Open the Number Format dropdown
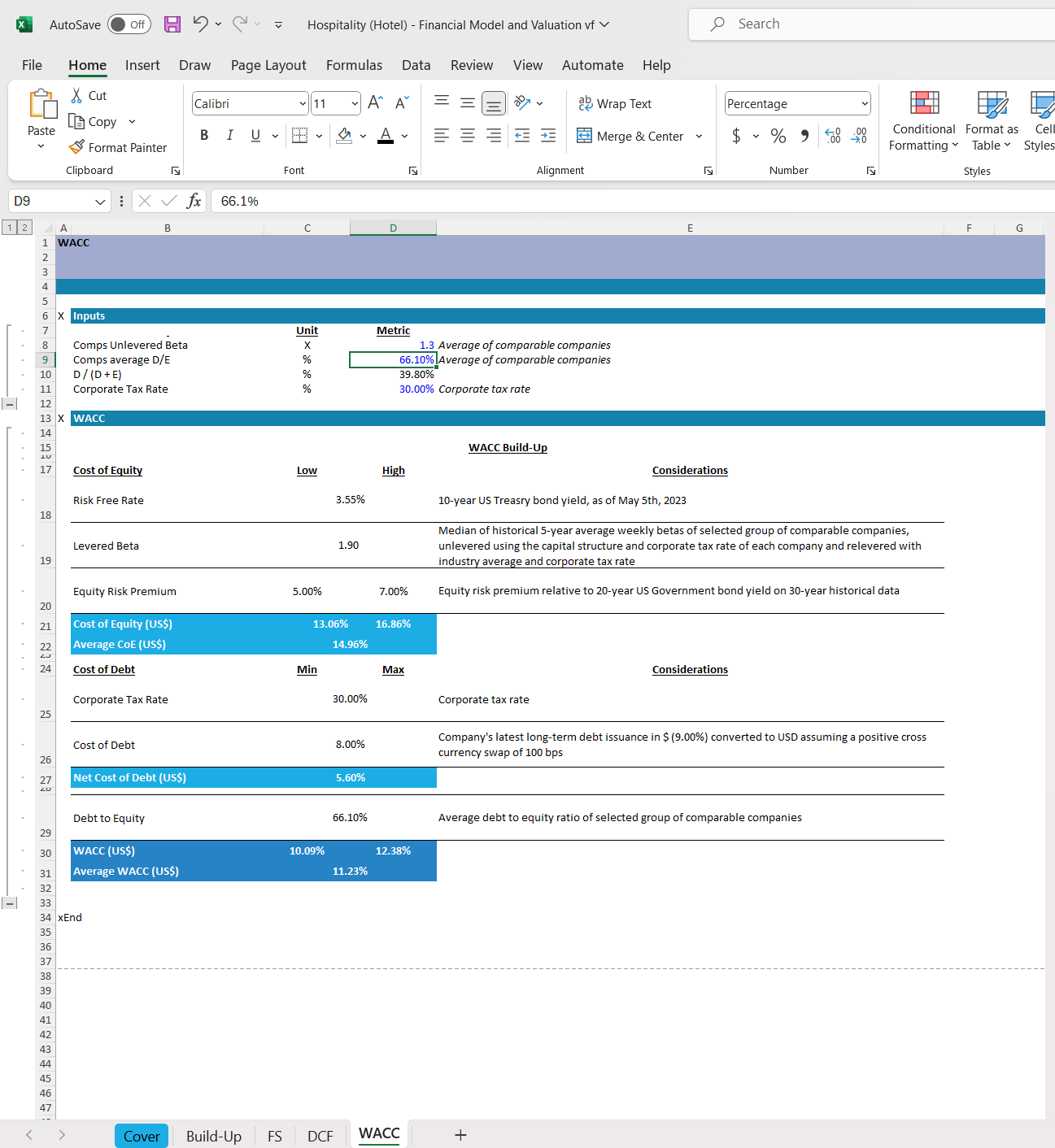 coord(864,103)
